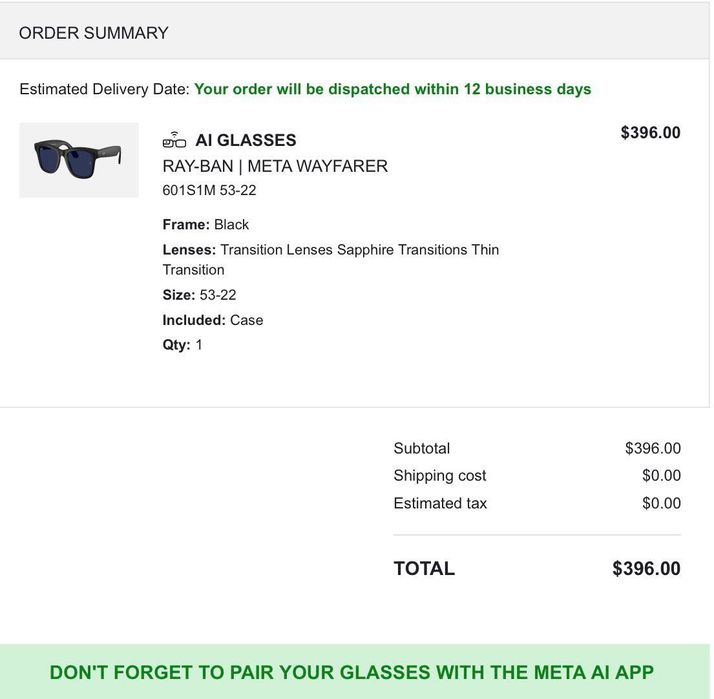714x699 pixels.
Task: Open the Wayfarer glasses product thumbnail
Action: pos(79,160)
